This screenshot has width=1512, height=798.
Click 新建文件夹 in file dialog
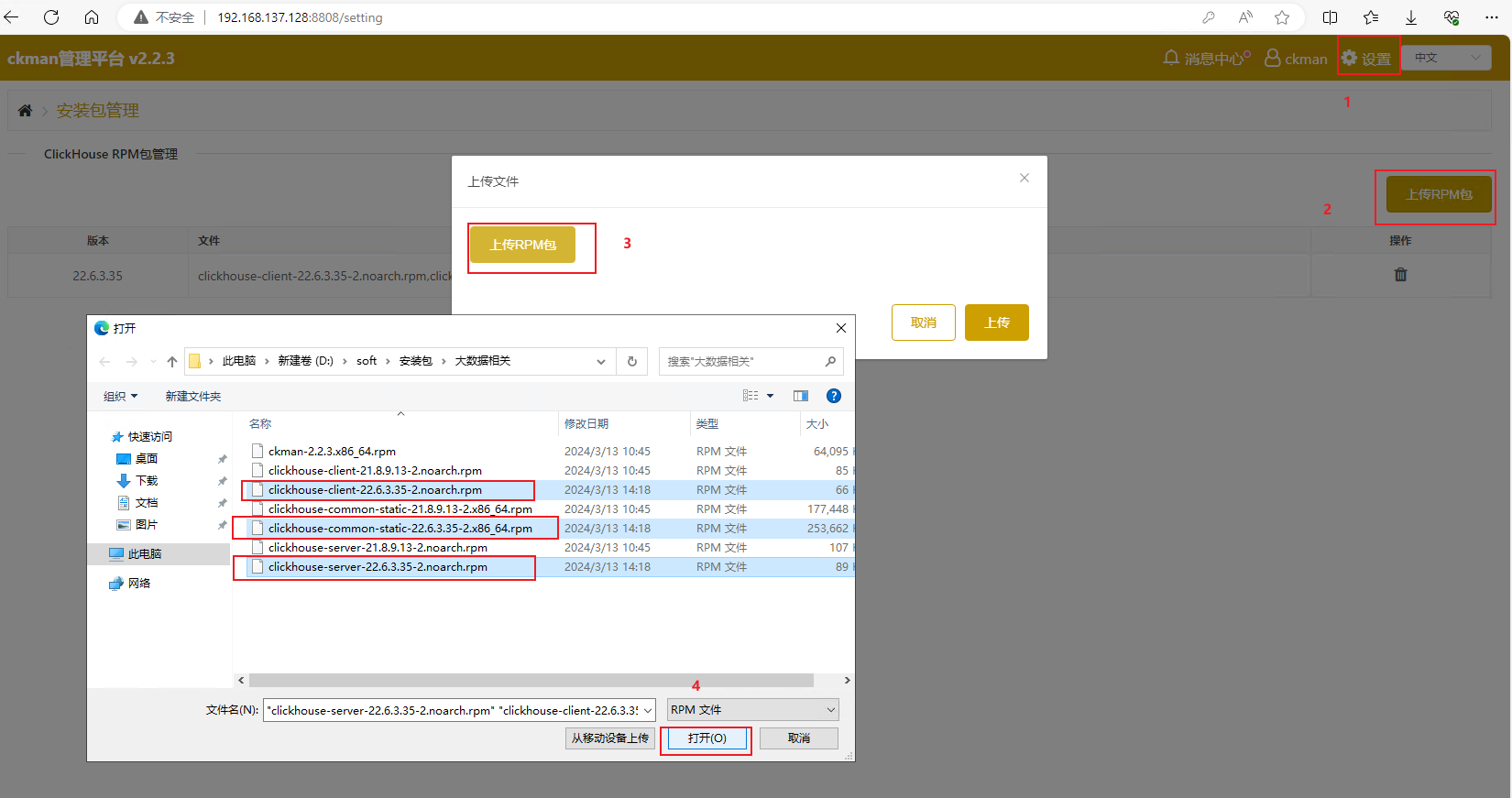pos(193,396)
